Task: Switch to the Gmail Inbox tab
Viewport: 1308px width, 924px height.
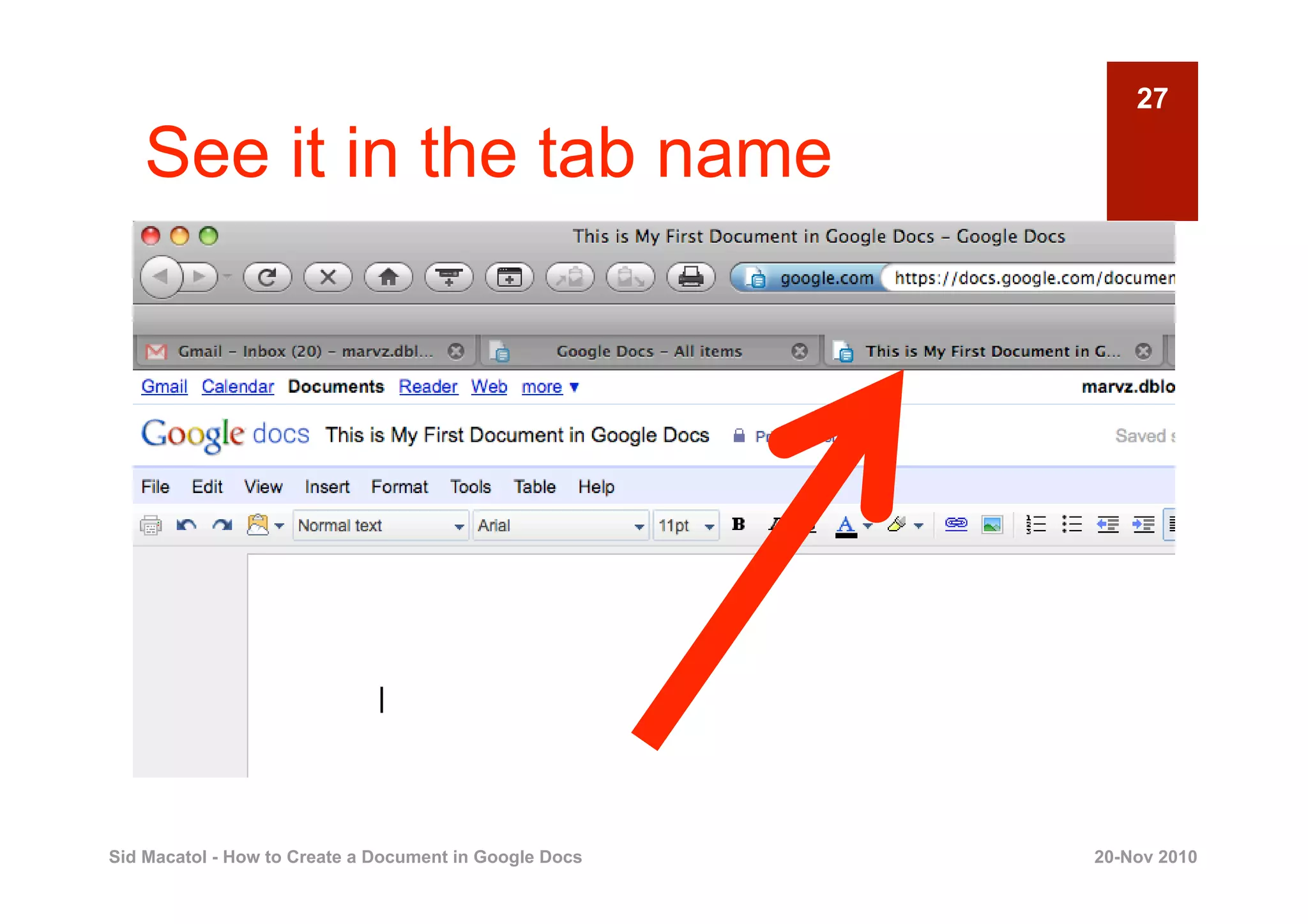Action: click(305, 351)
